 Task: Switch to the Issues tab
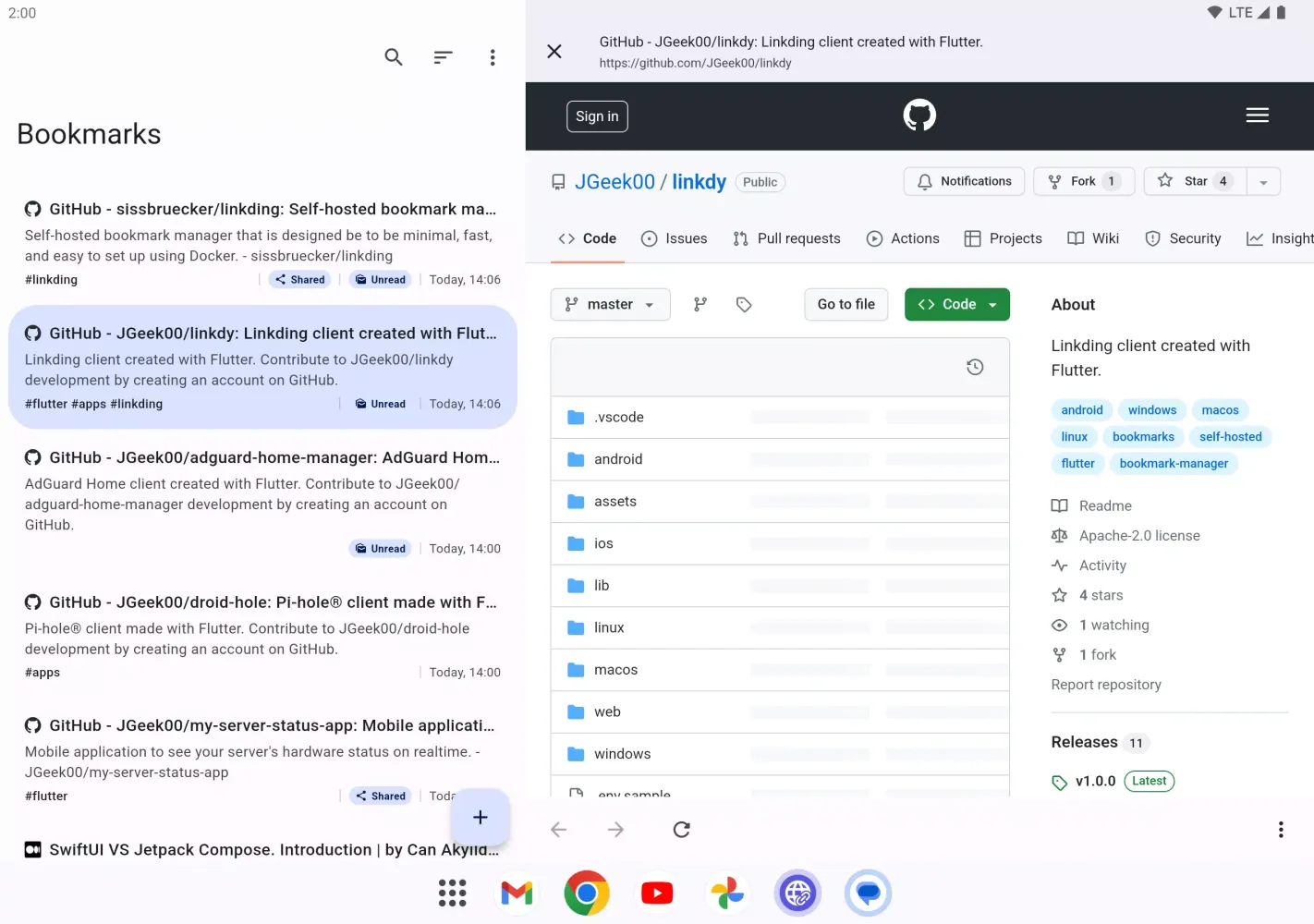point(675,238)
